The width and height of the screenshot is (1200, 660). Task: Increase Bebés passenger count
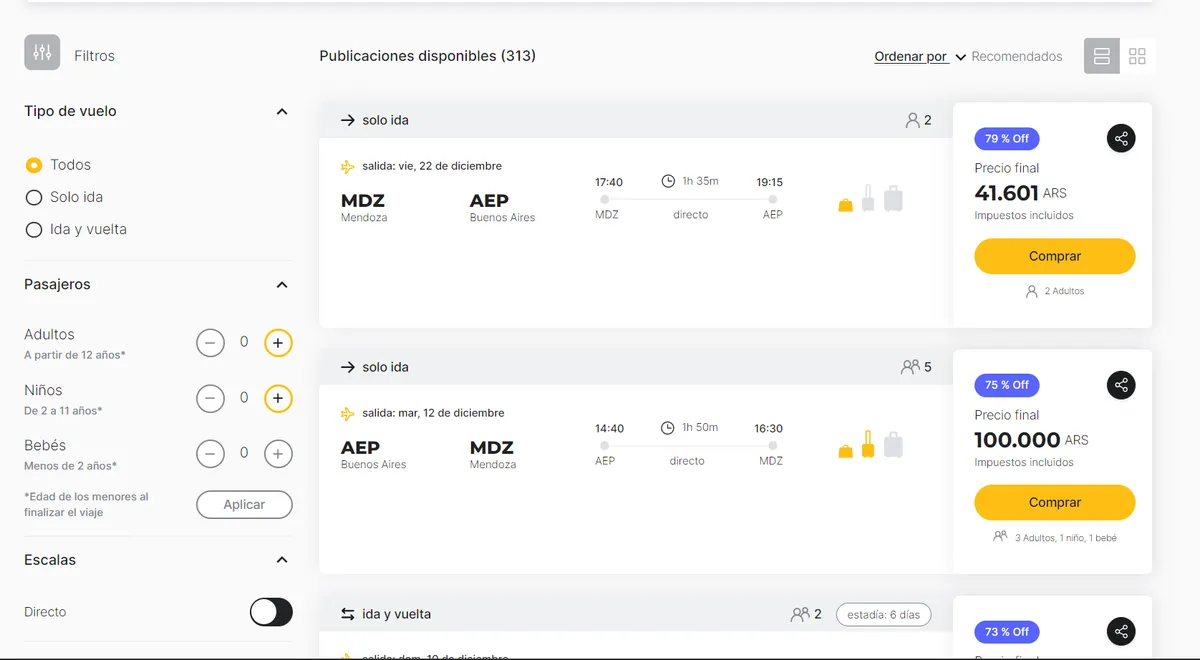pos(278,454)
